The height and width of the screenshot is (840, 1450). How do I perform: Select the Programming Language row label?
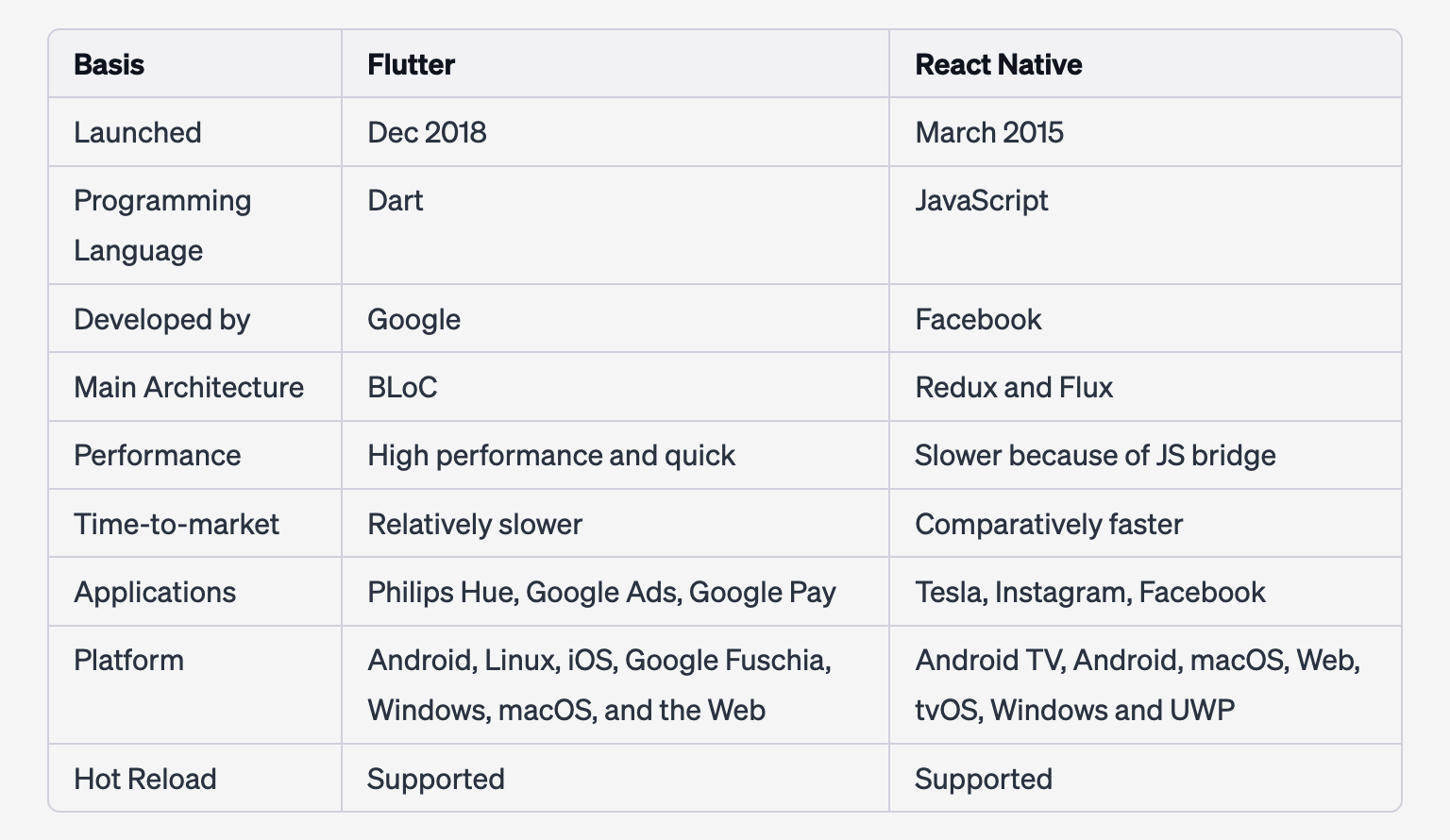(x=161, y=225)
